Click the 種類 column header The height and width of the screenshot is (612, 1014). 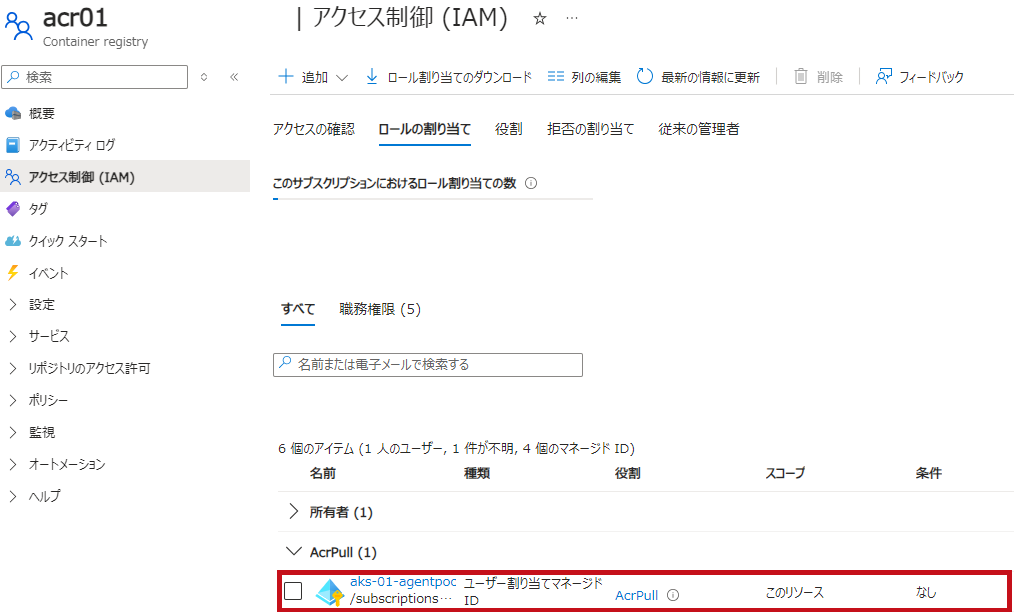pos(477,474)
